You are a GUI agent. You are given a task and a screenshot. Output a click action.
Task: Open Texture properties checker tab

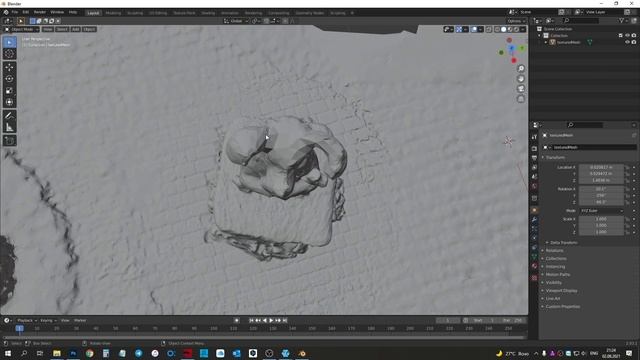pos(534,278)
